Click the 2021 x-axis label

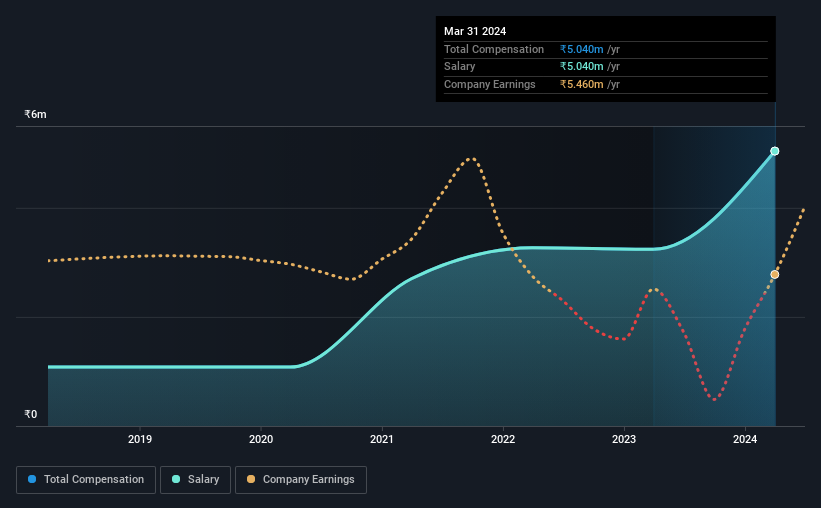pos(382,439)
